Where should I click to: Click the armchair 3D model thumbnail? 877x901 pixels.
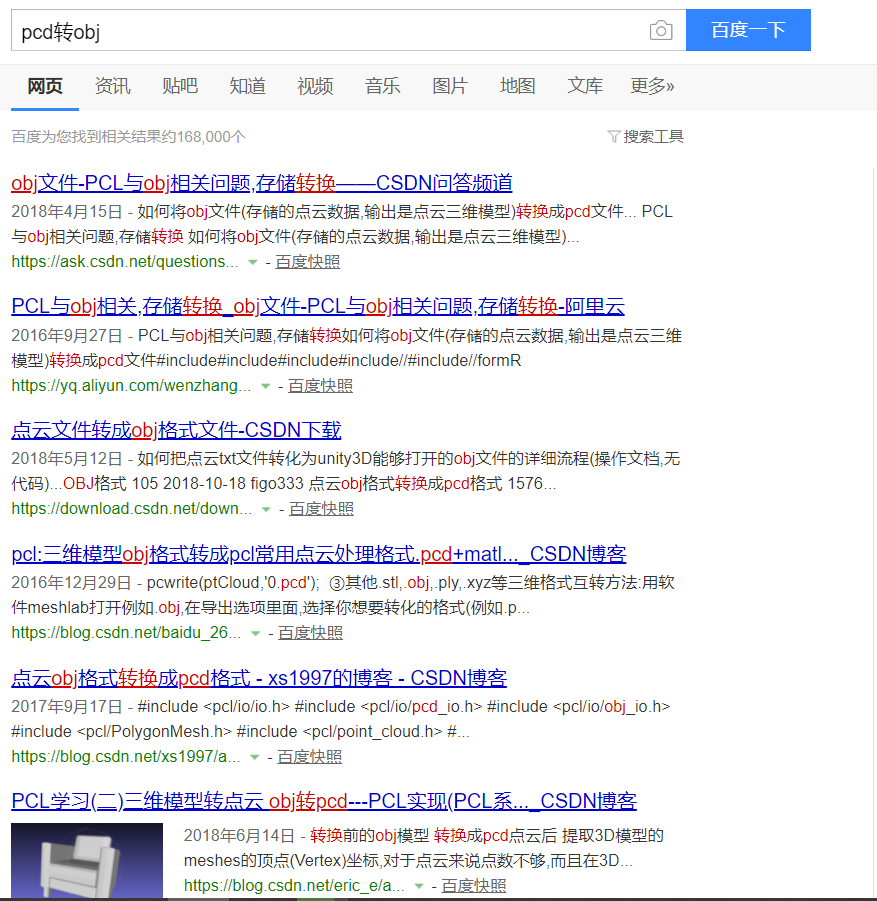click(x=87, y=860)
